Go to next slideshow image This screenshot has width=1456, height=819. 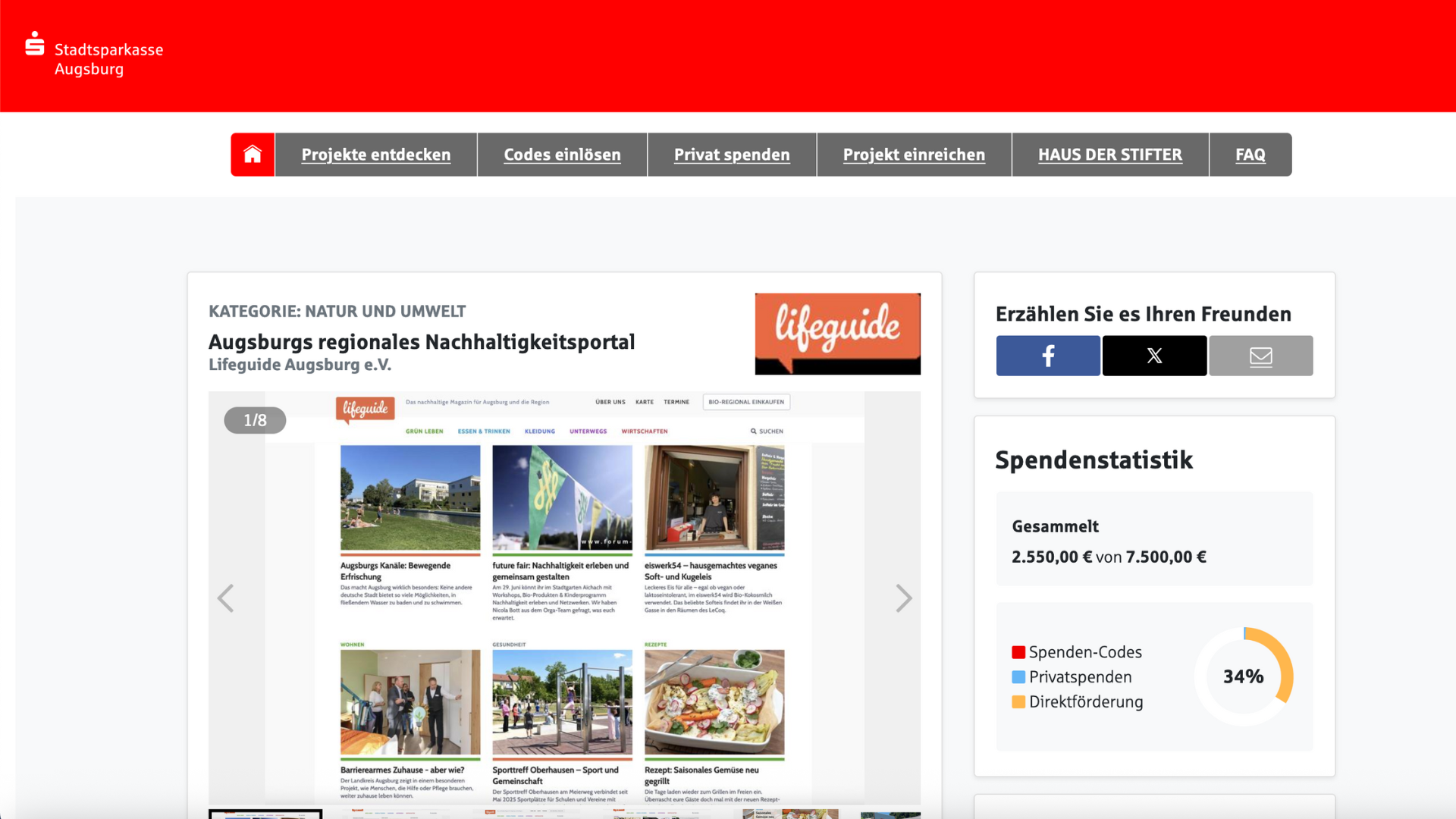pyautogui.click(x=903, y=598)
